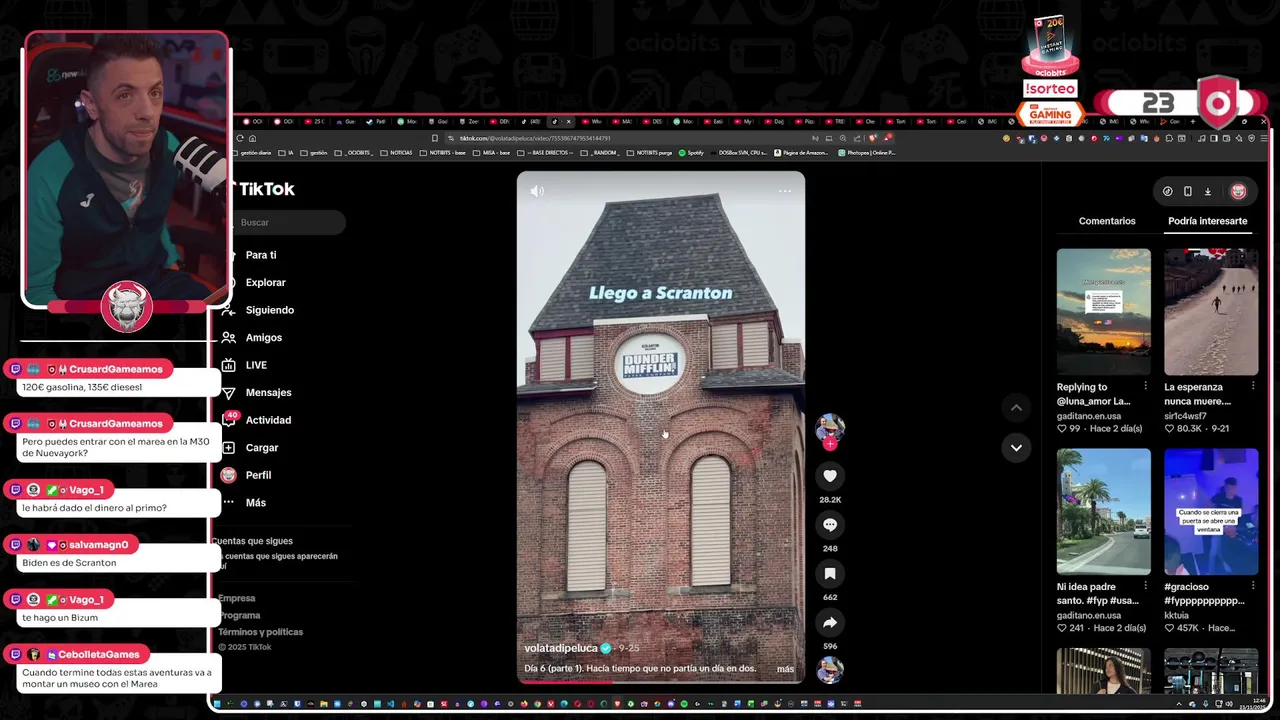Open the spinning music disc icon
The width and height of the screenshot is (1280, 720).
click(830, 670)
